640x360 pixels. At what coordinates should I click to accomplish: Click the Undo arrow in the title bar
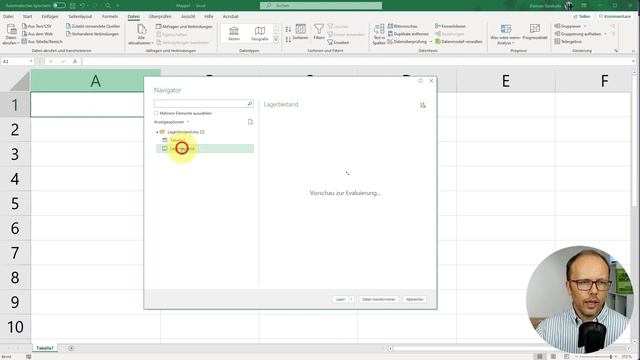(82, 5)
